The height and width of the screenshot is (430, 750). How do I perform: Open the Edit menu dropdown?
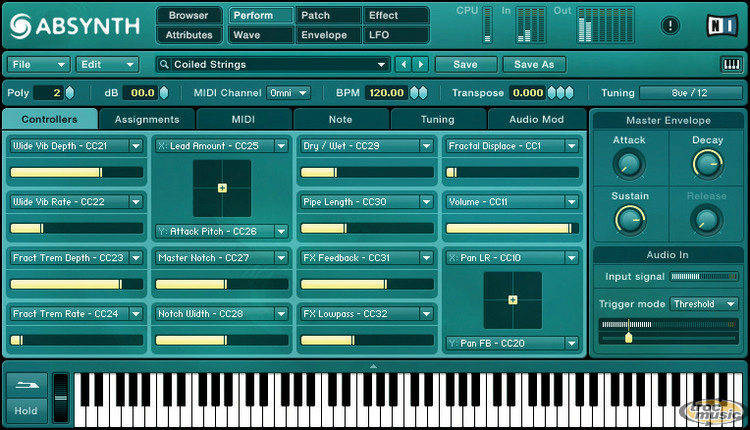click(107, 64)
